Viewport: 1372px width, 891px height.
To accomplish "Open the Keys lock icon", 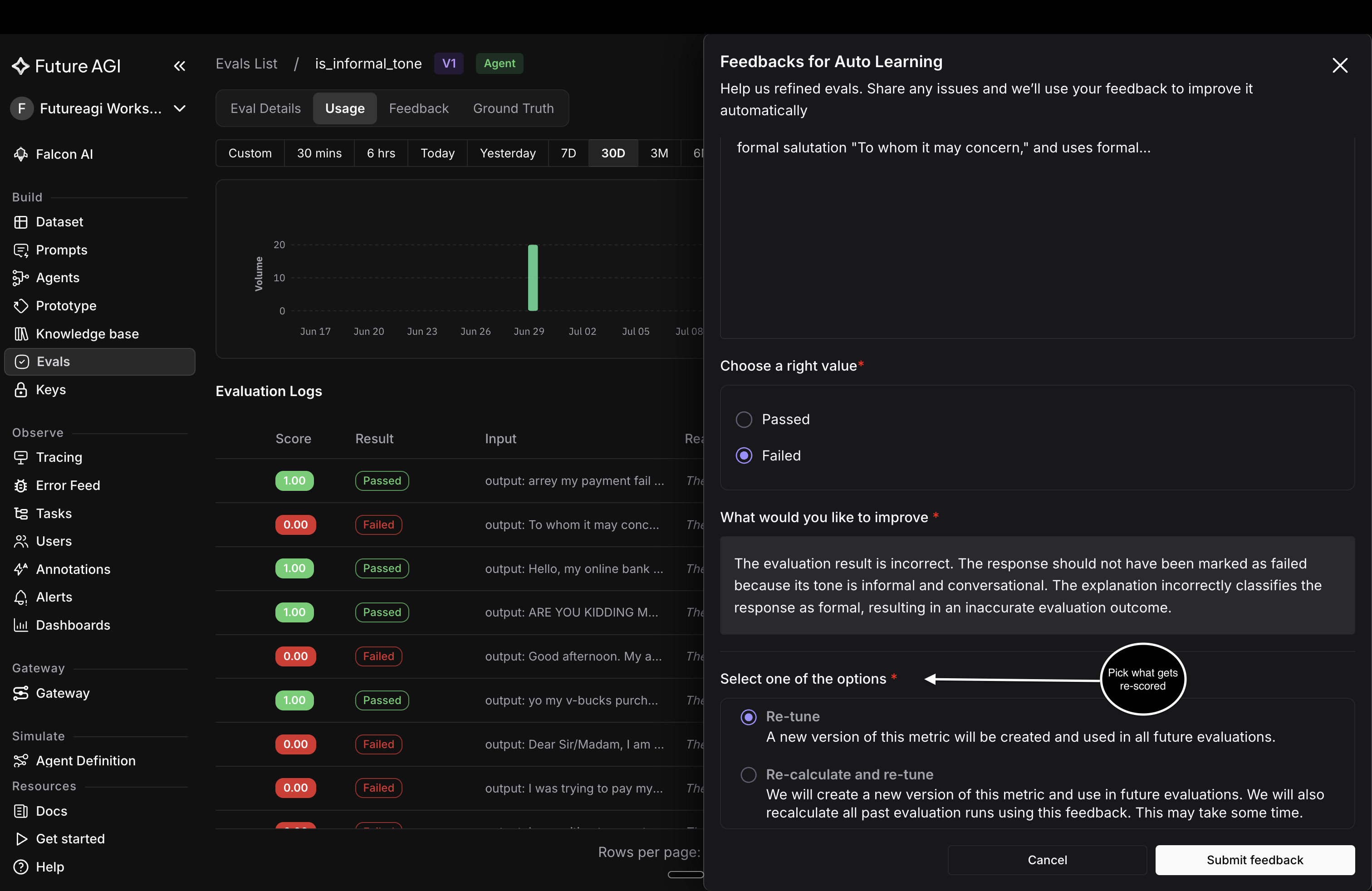I will click(21, 390).
